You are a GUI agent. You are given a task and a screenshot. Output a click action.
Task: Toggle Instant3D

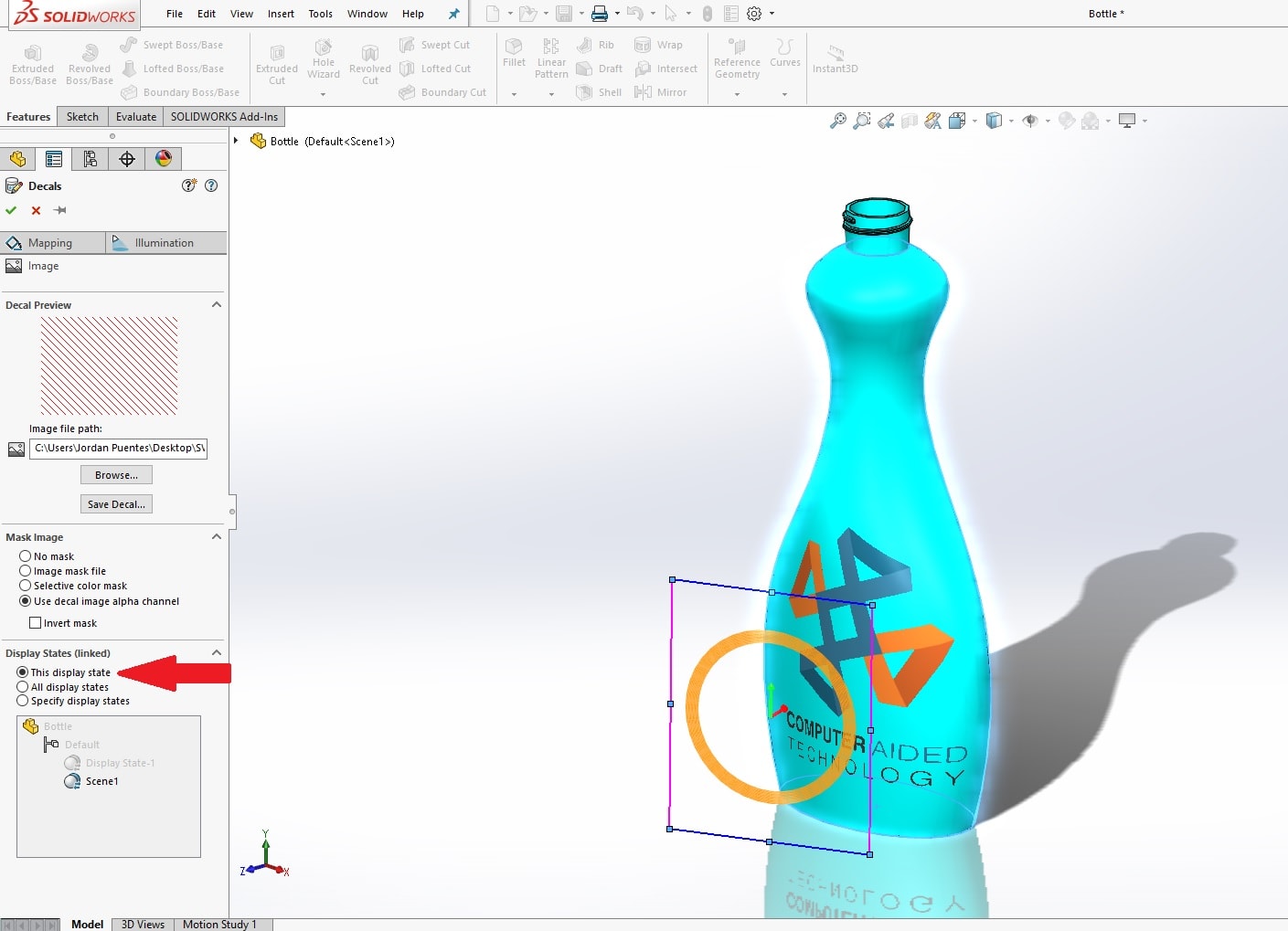(x=836, y=59)
